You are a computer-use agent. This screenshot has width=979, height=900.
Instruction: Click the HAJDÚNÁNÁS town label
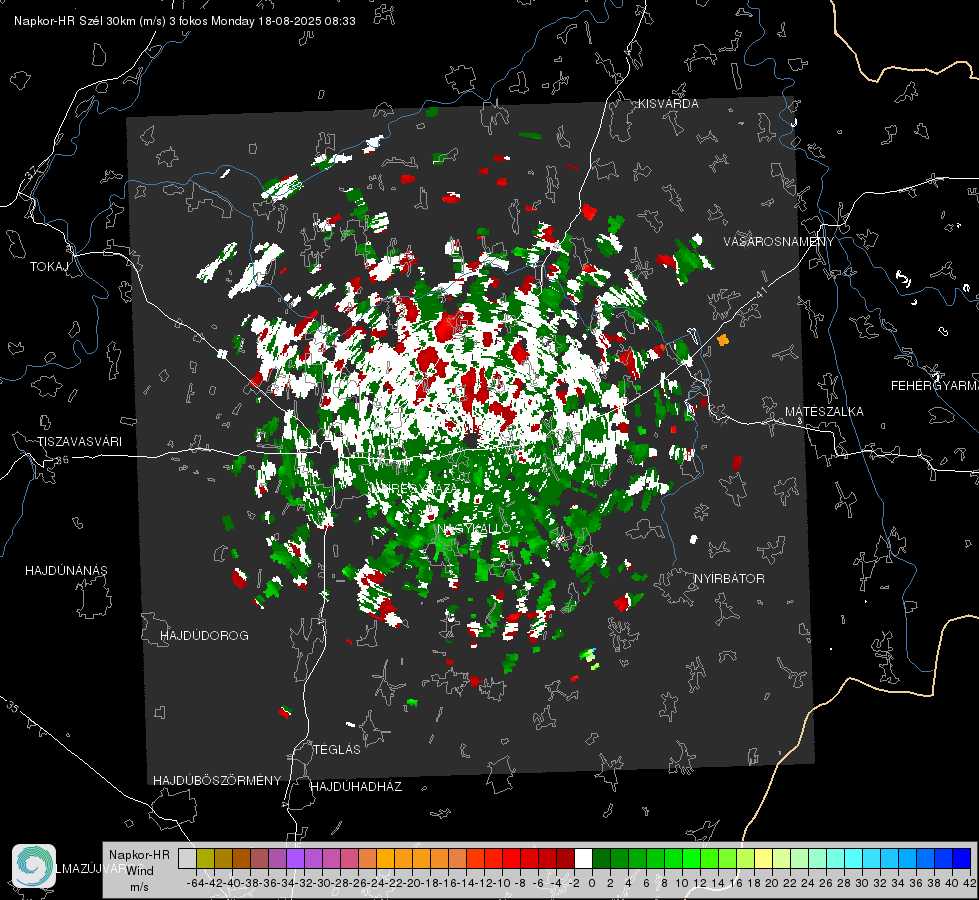point(66,571)
